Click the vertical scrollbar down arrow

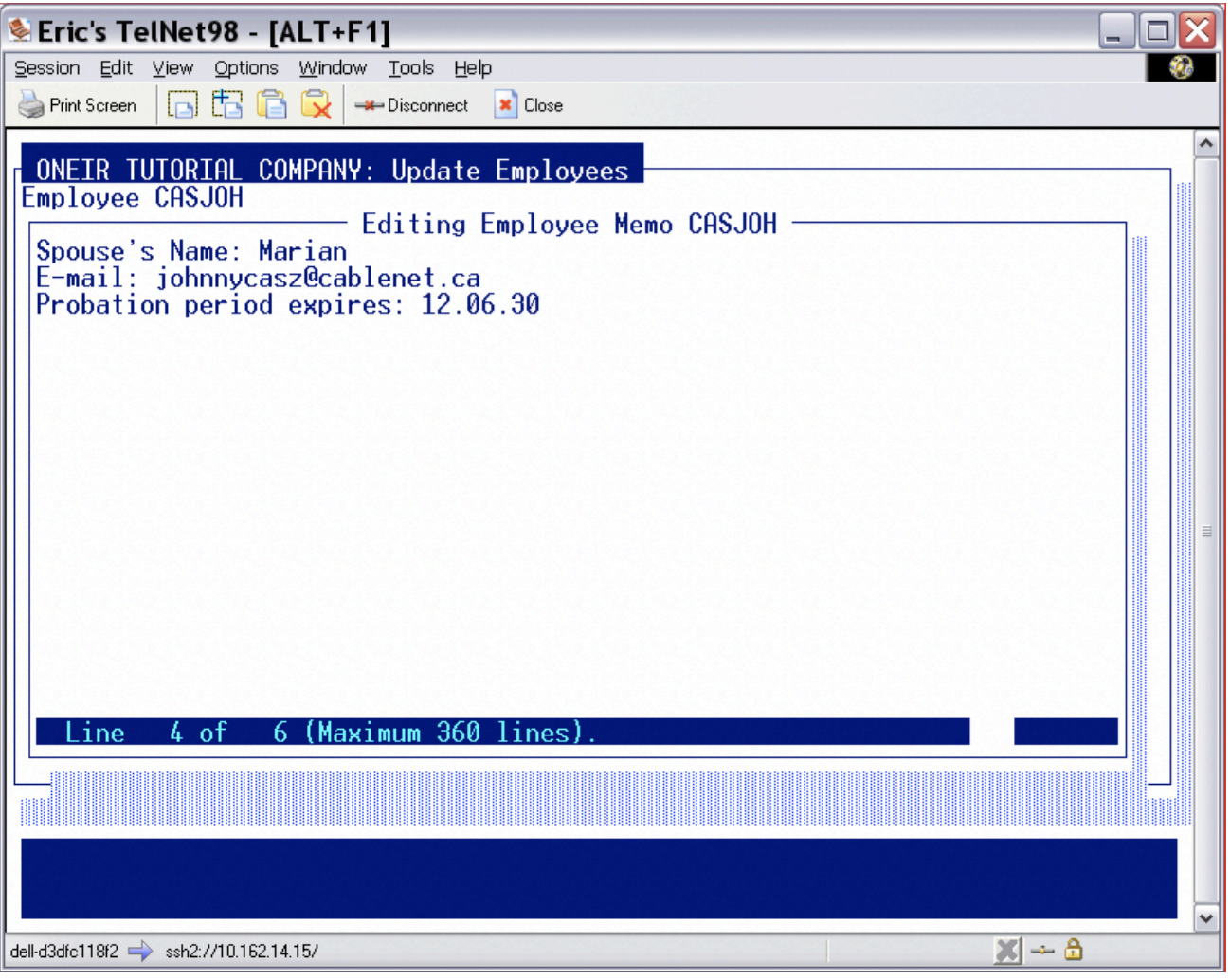coord(1205,917)
